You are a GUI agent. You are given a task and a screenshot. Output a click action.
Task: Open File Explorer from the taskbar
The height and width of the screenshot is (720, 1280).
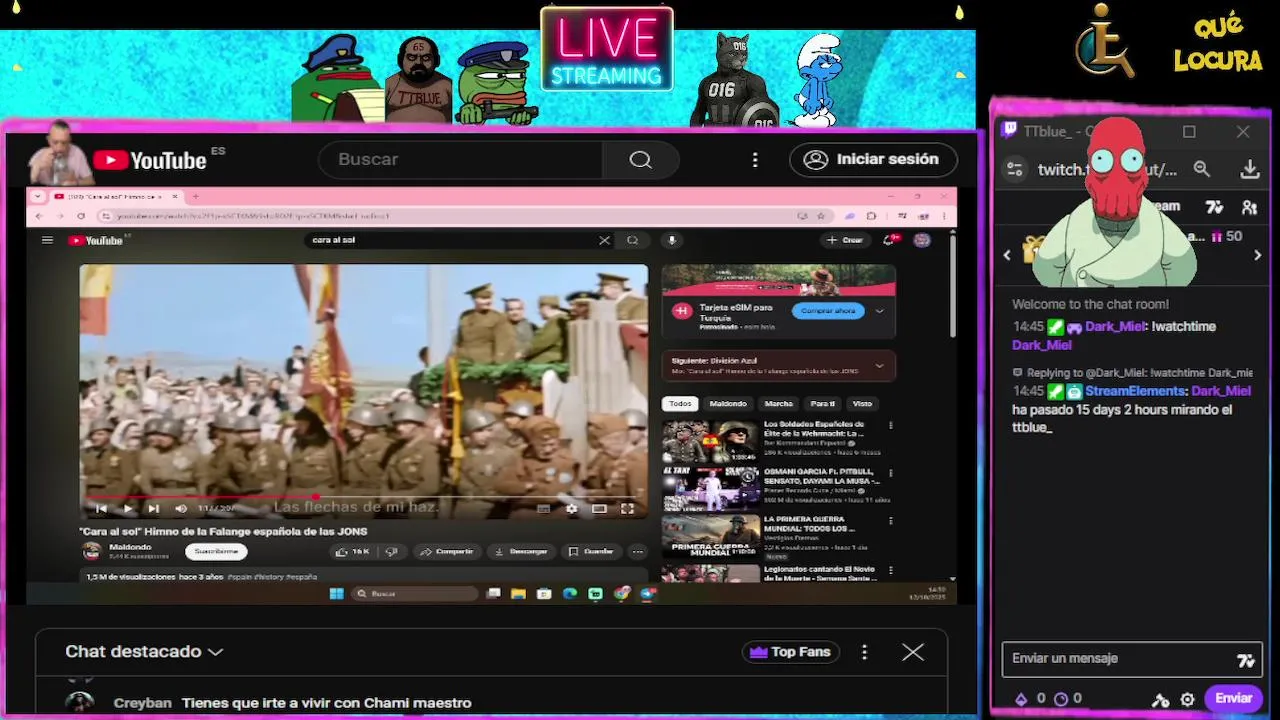(x=518, y=594)
